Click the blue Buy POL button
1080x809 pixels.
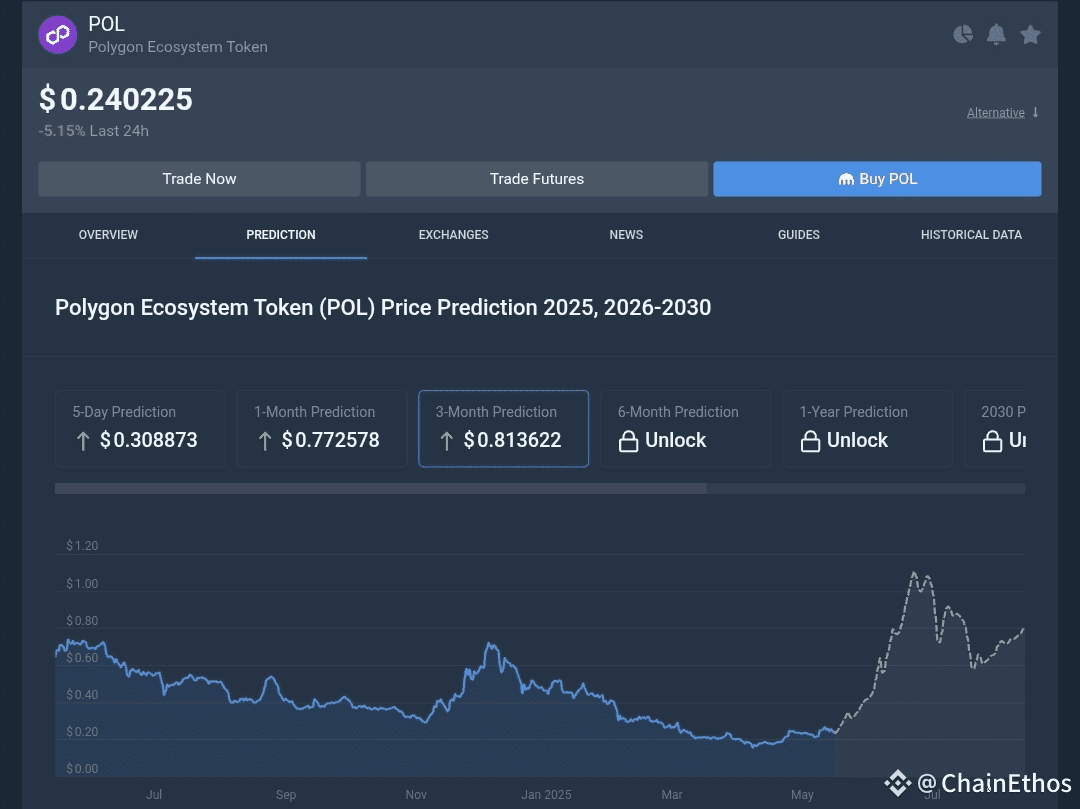pyautogui.click(x=877, y=179)
